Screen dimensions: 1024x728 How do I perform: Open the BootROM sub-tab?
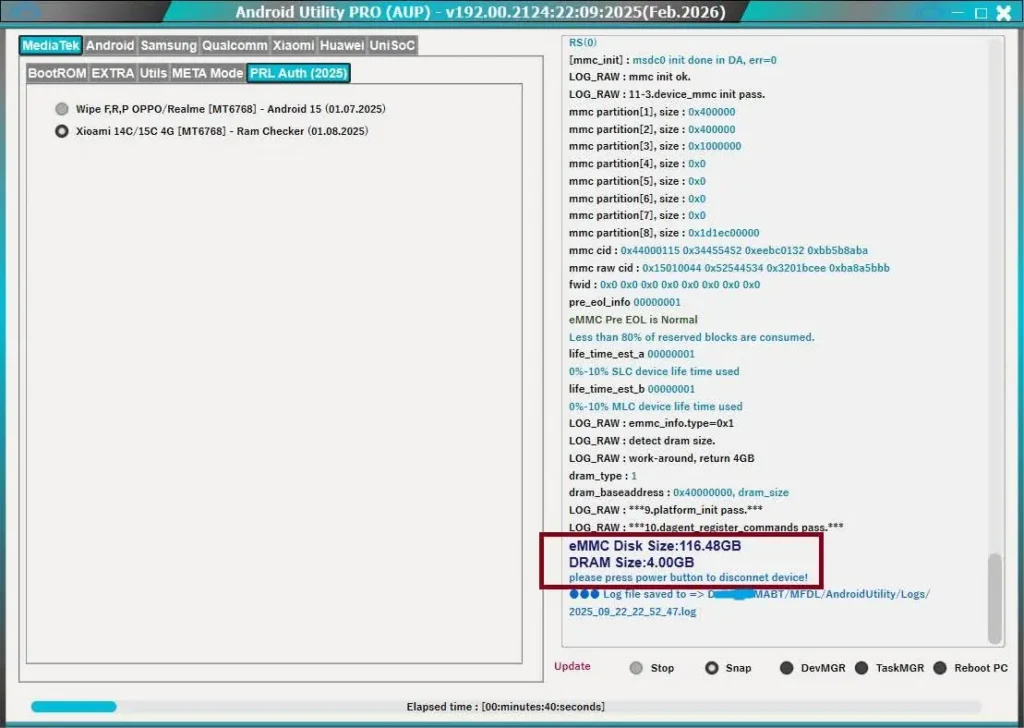[x=57, y=73]
